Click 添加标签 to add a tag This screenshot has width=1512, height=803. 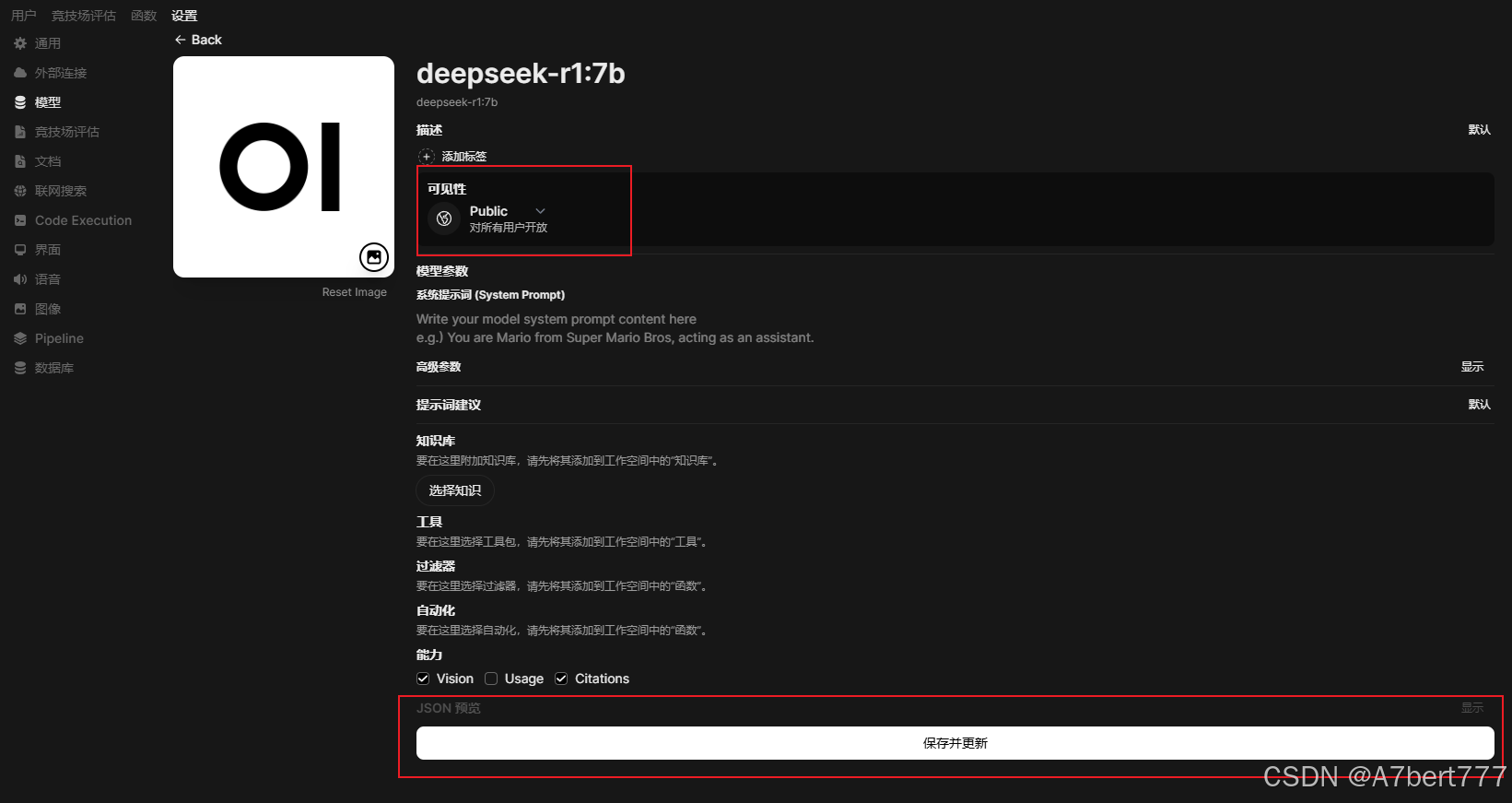[464, 157]
